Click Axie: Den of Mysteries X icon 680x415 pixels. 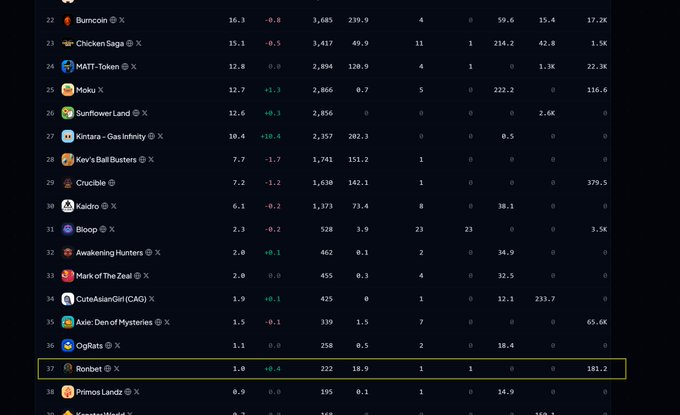click(x=167, y=322)
